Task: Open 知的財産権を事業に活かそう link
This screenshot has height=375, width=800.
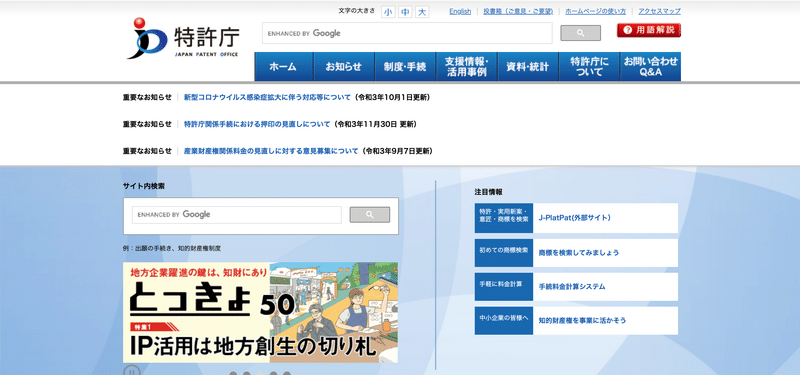Action: pyautogui.click(x=582, y=320)
